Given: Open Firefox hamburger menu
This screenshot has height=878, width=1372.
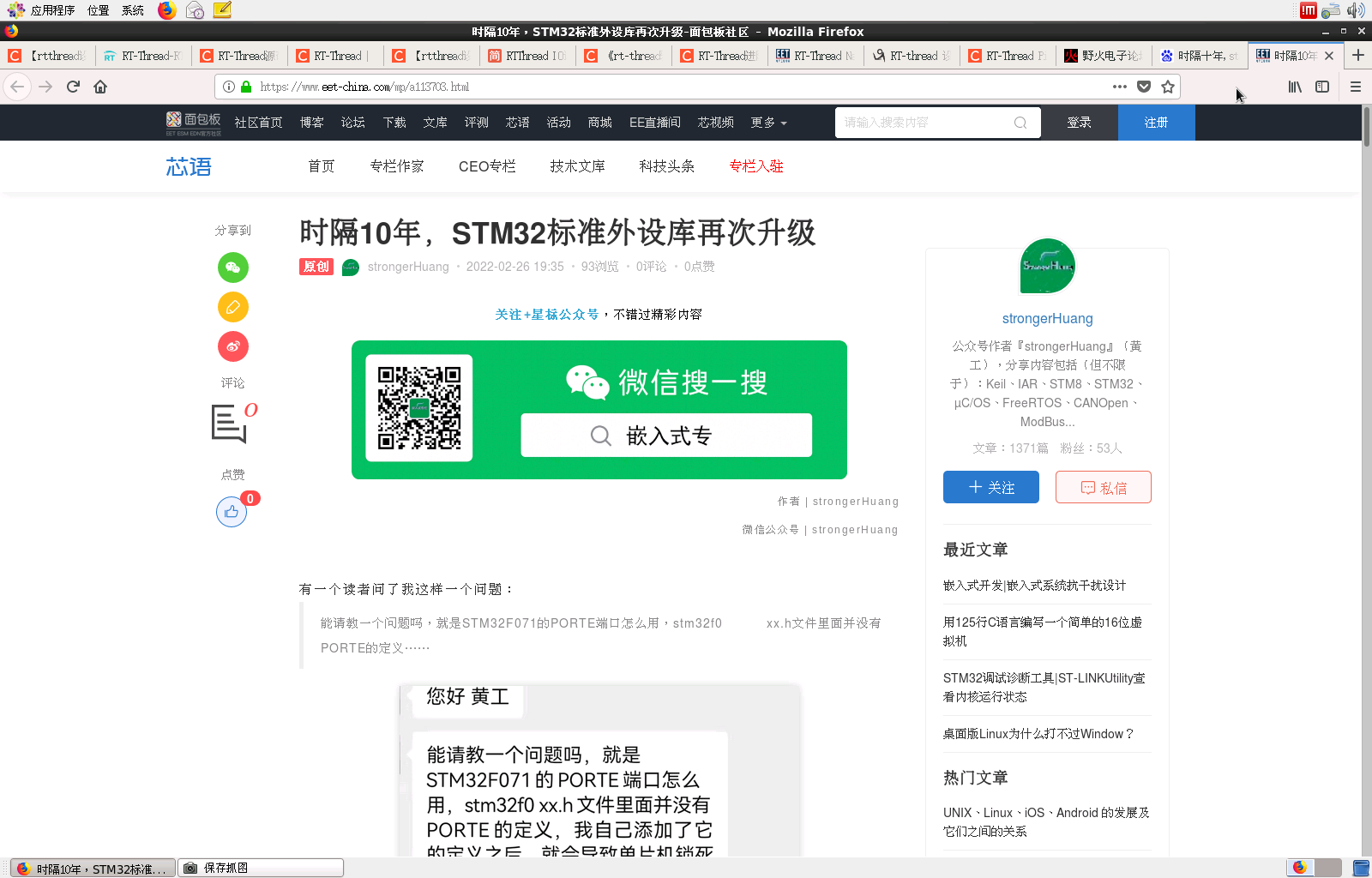Looking at the screenshot, I should (1356, 87).
